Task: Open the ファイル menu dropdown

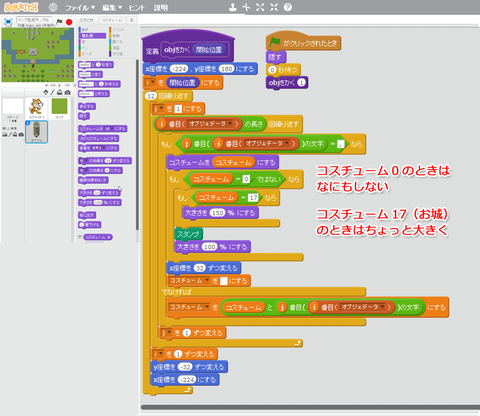Action: [80, 8]
